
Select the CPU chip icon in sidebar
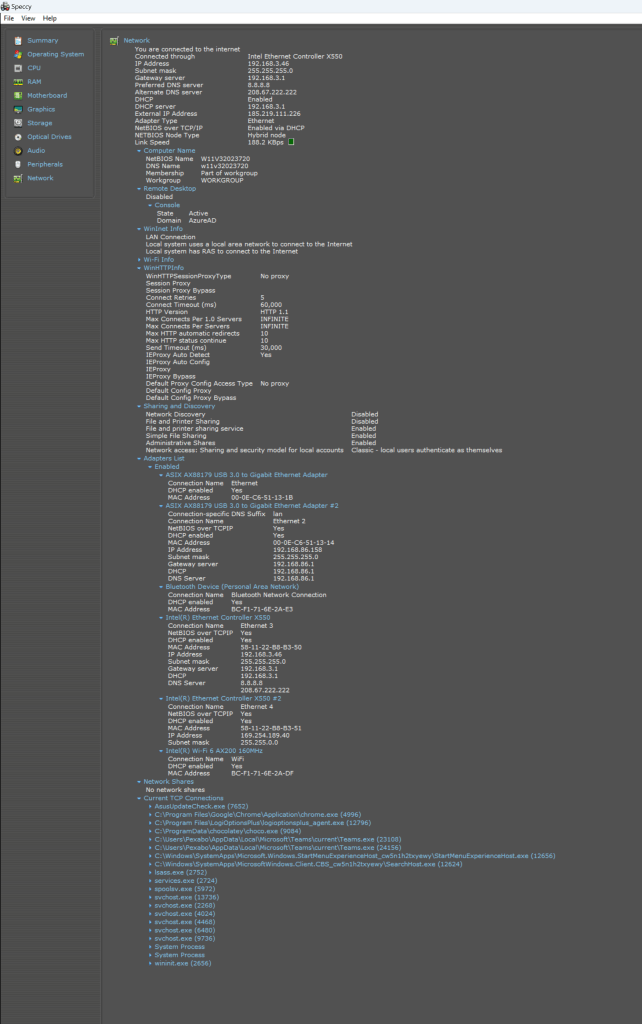point(18,68)
